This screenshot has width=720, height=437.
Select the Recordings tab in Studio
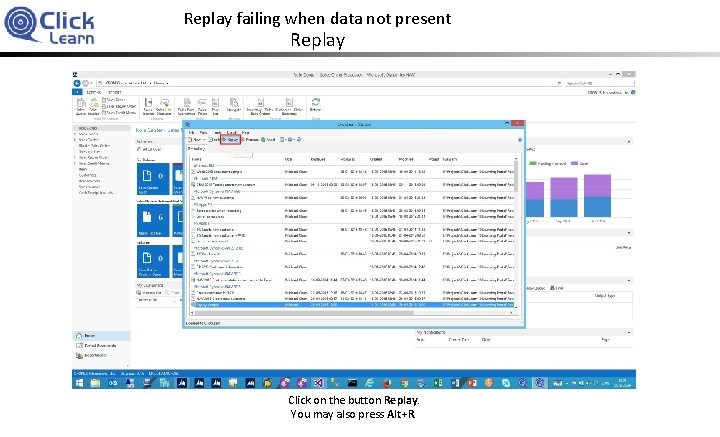click(197, 149)
